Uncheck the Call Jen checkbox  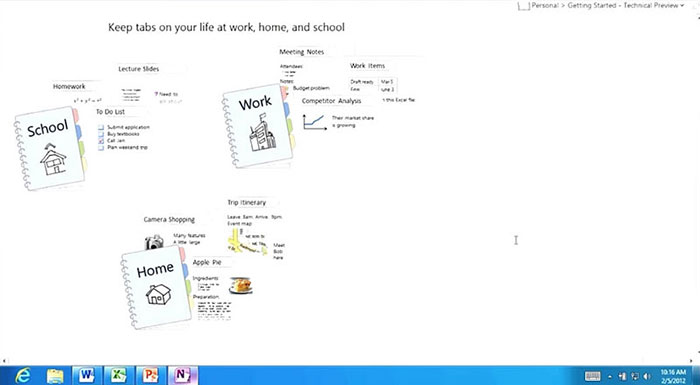(x=101, y=141)
